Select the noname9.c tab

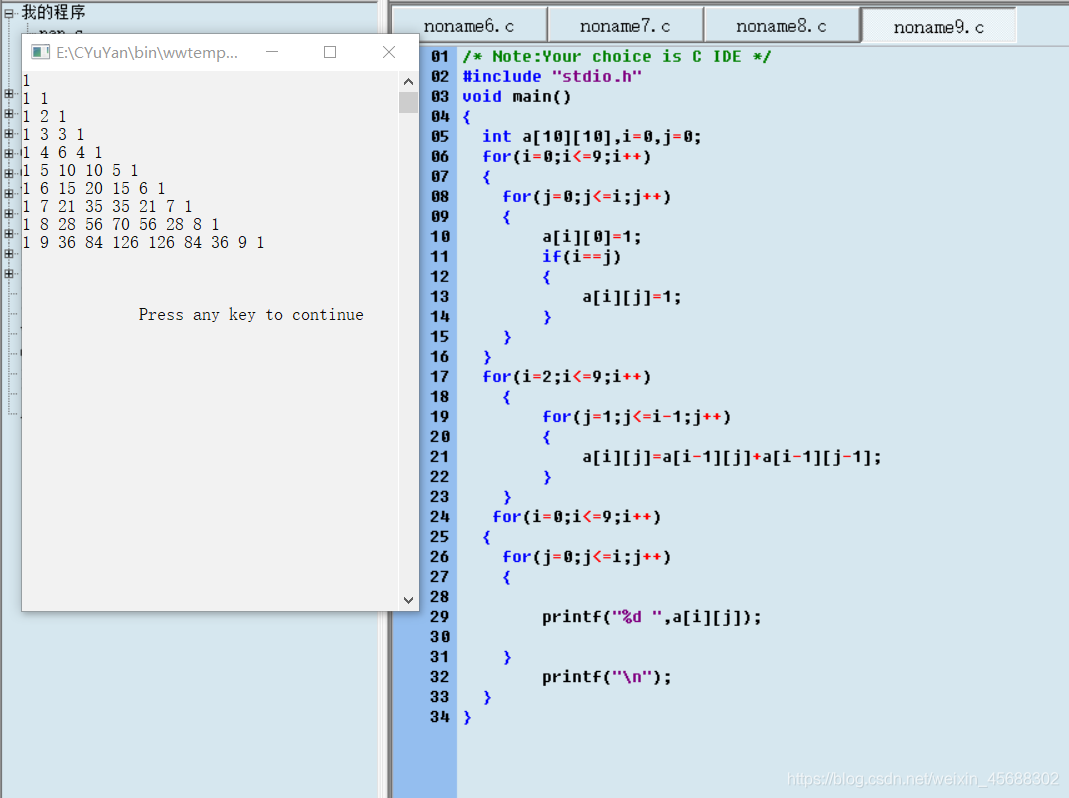pyautogui.click(x=939, y=27)
